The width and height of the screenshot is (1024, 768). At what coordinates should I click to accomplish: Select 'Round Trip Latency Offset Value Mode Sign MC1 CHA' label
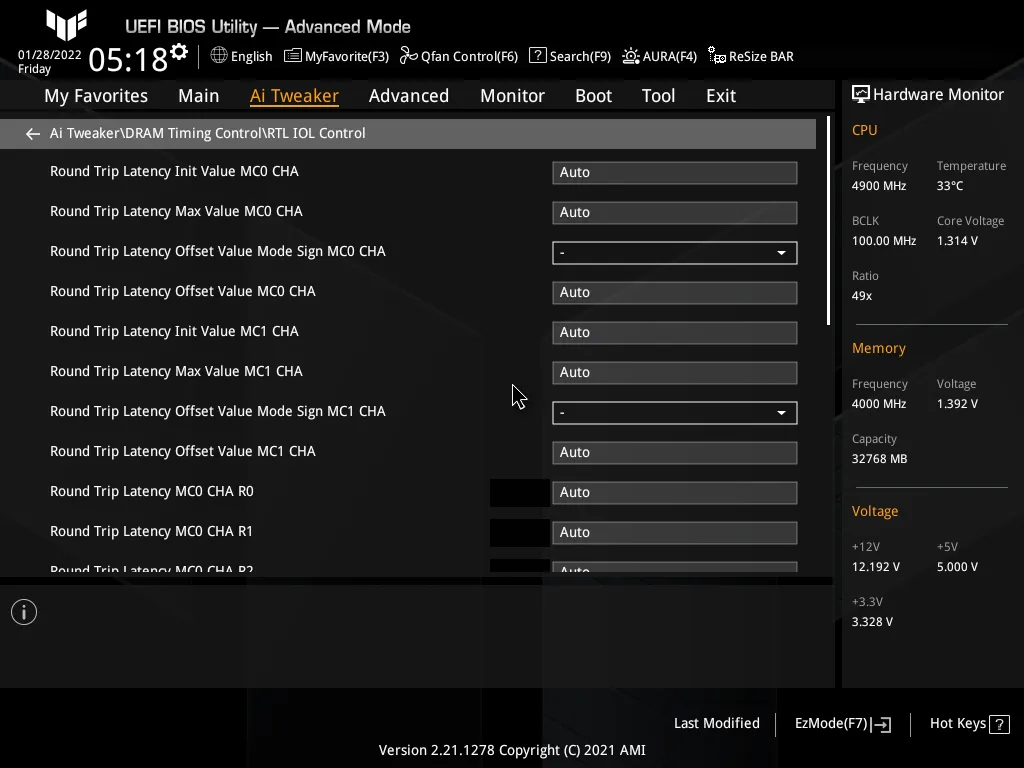217,411
